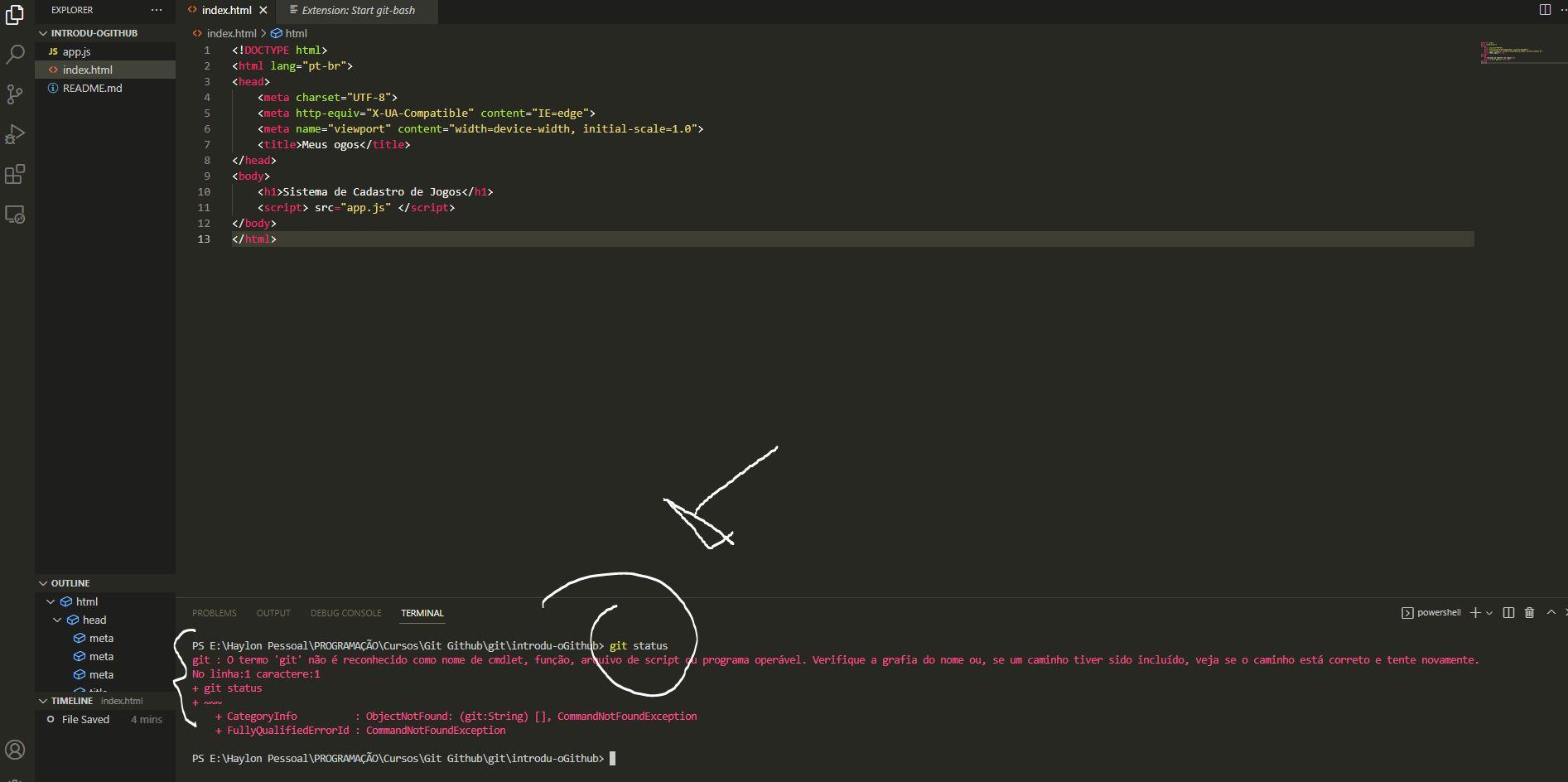
Task: Open the Extensions view icon
Action: [15, 174]
